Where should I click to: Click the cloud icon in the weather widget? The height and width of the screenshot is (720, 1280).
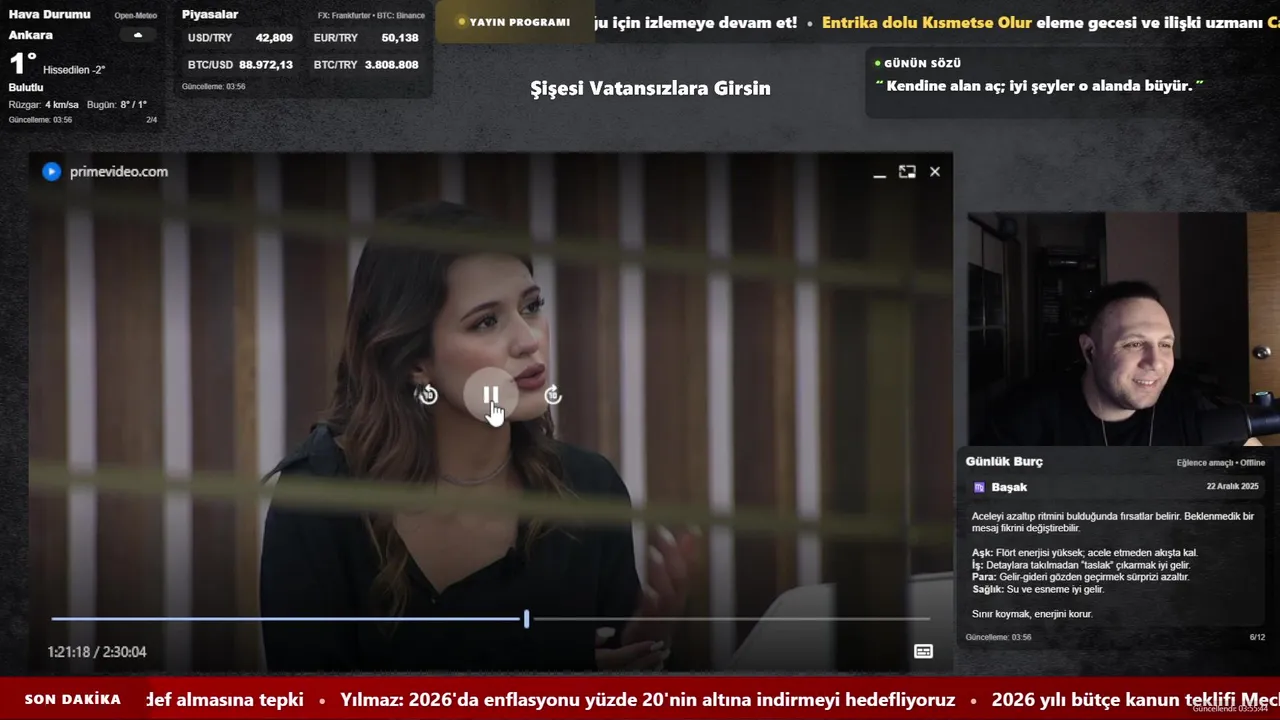[138, 35]
